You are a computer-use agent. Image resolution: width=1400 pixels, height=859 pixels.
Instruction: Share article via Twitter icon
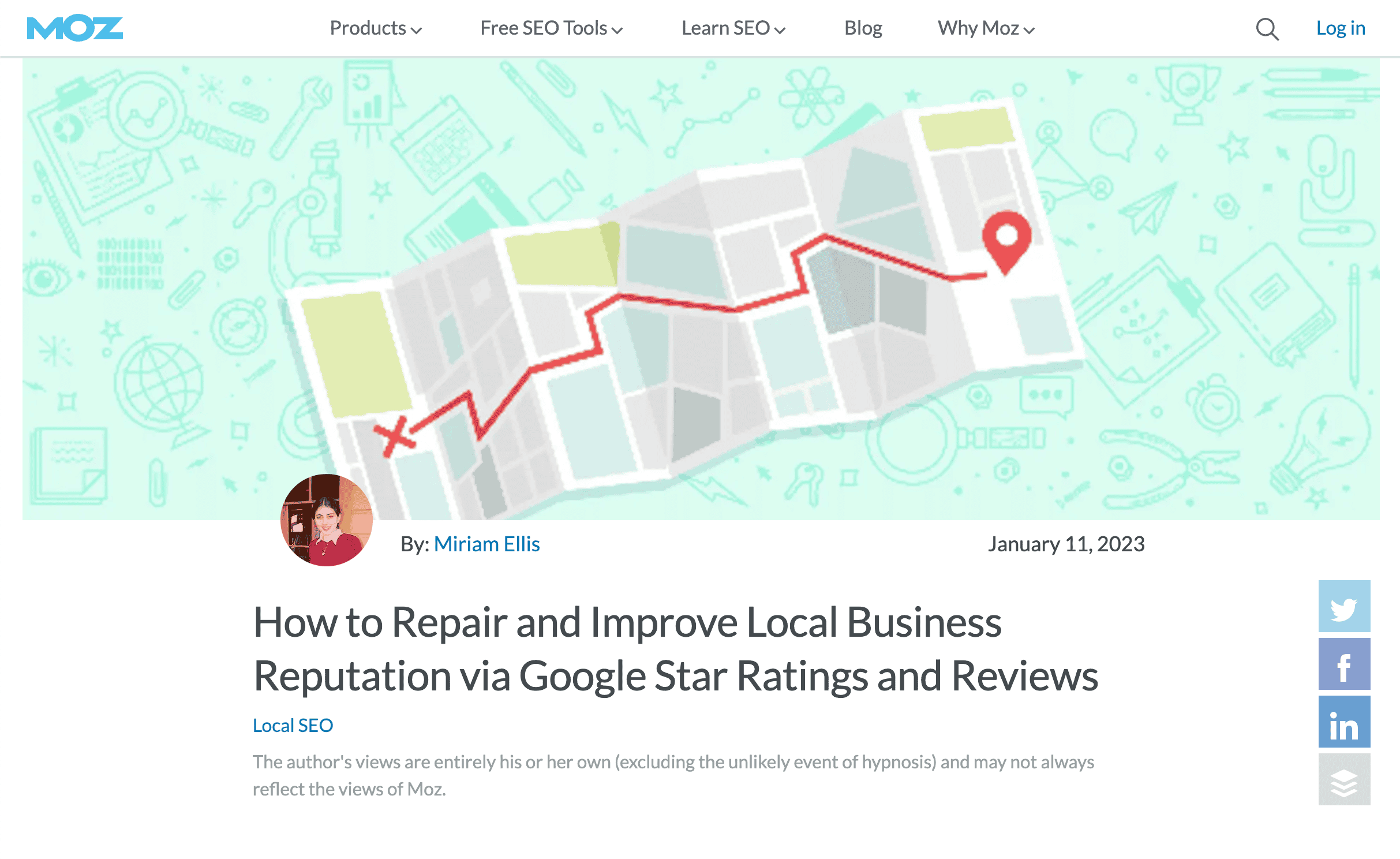click(1344, 606)
